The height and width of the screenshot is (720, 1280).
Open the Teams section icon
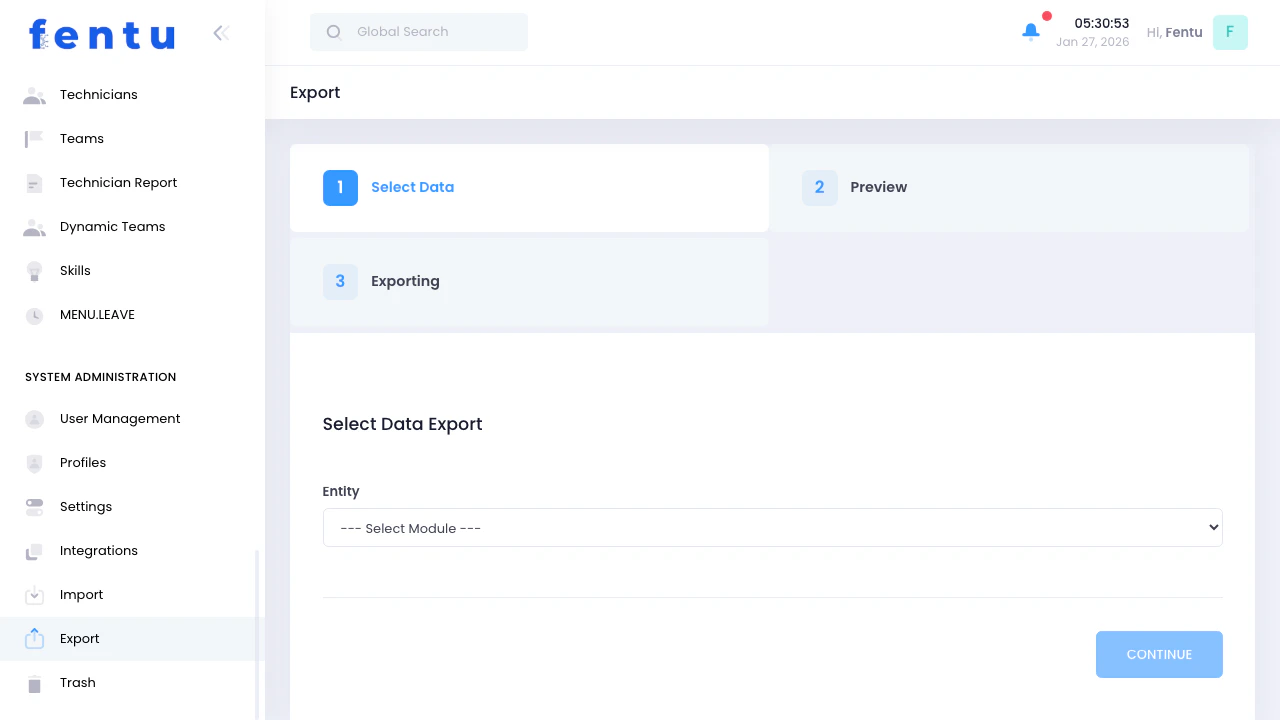[x=34, y=138]
